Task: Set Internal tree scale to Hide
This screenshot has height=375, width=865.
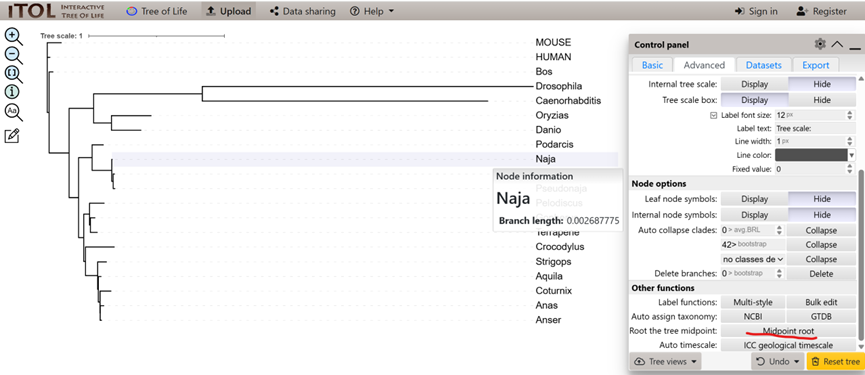Action: (x=821, y=84)
